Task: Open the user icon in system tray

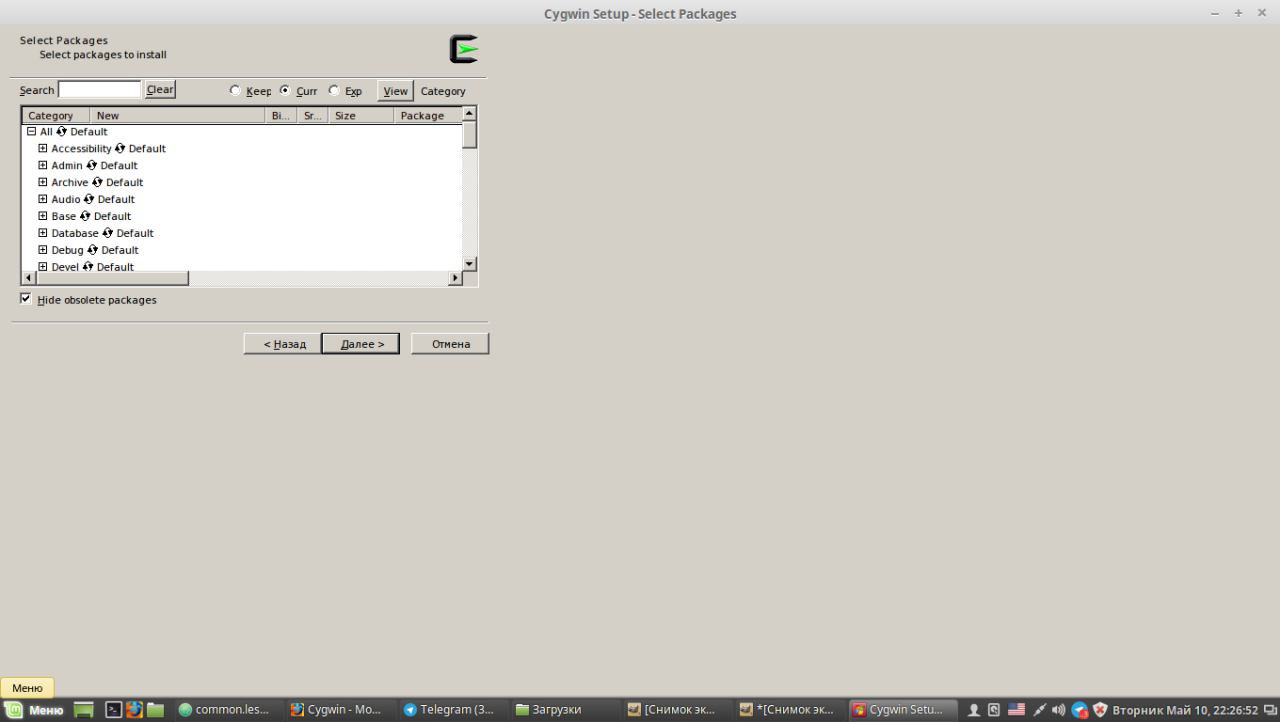Action: (973, 710)
